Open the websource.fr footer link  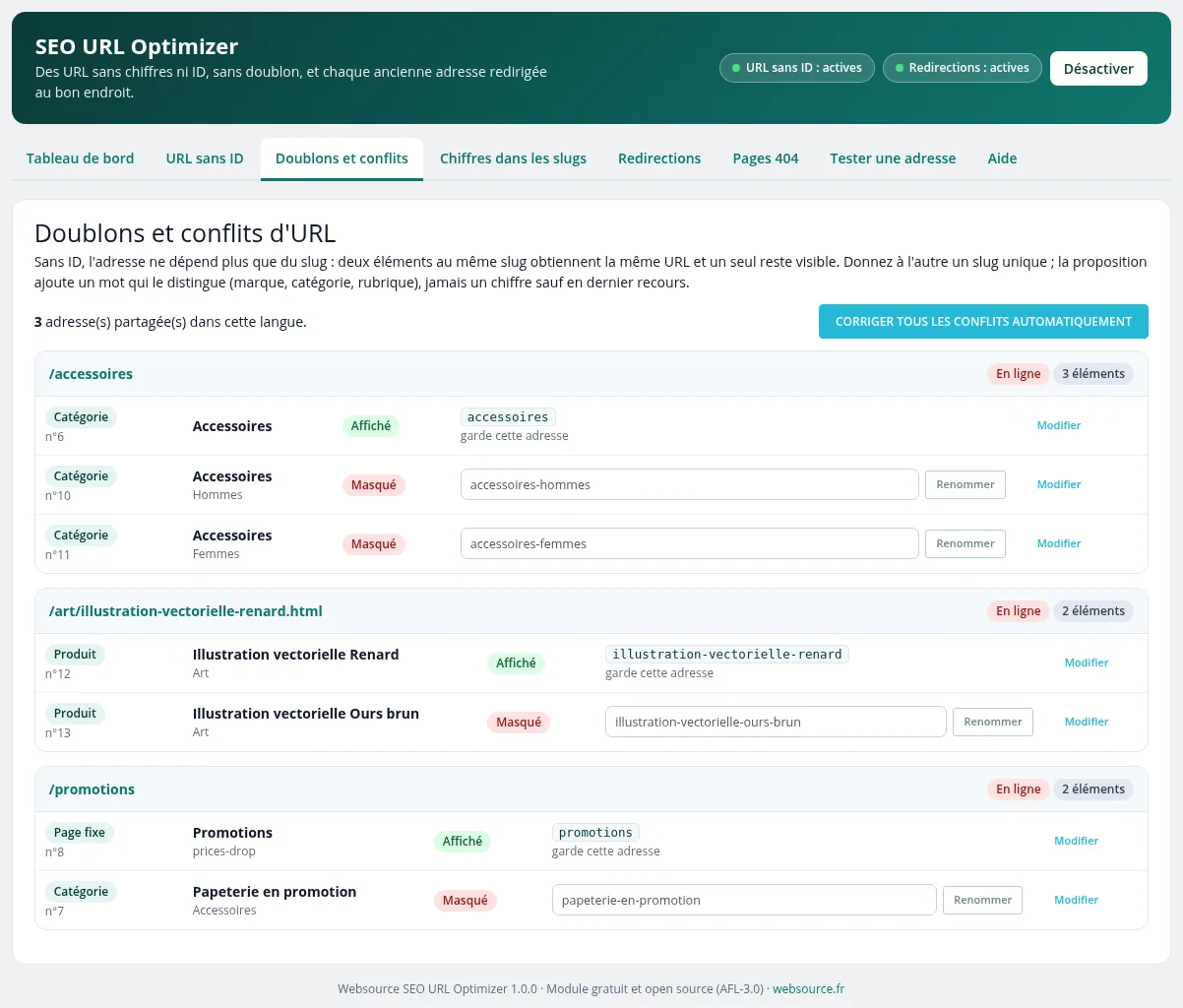coord(808,988)
